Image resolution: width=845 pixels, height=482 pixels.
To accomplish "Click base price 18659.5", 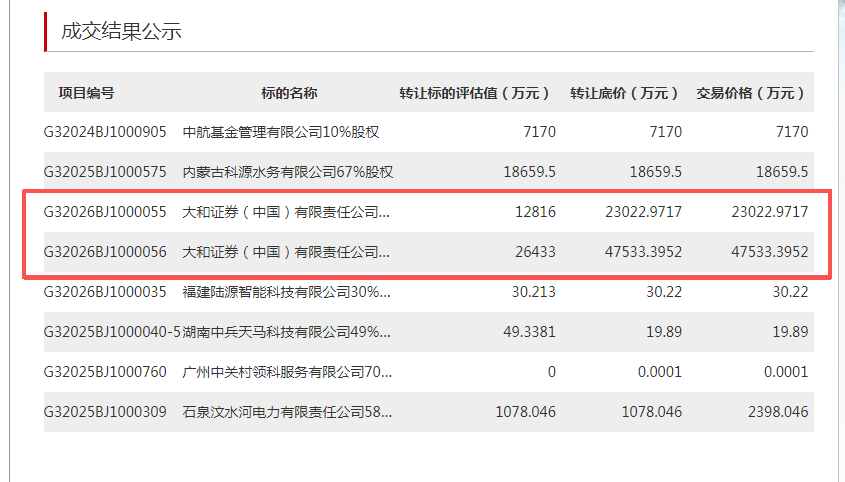I will pos(656,172).
